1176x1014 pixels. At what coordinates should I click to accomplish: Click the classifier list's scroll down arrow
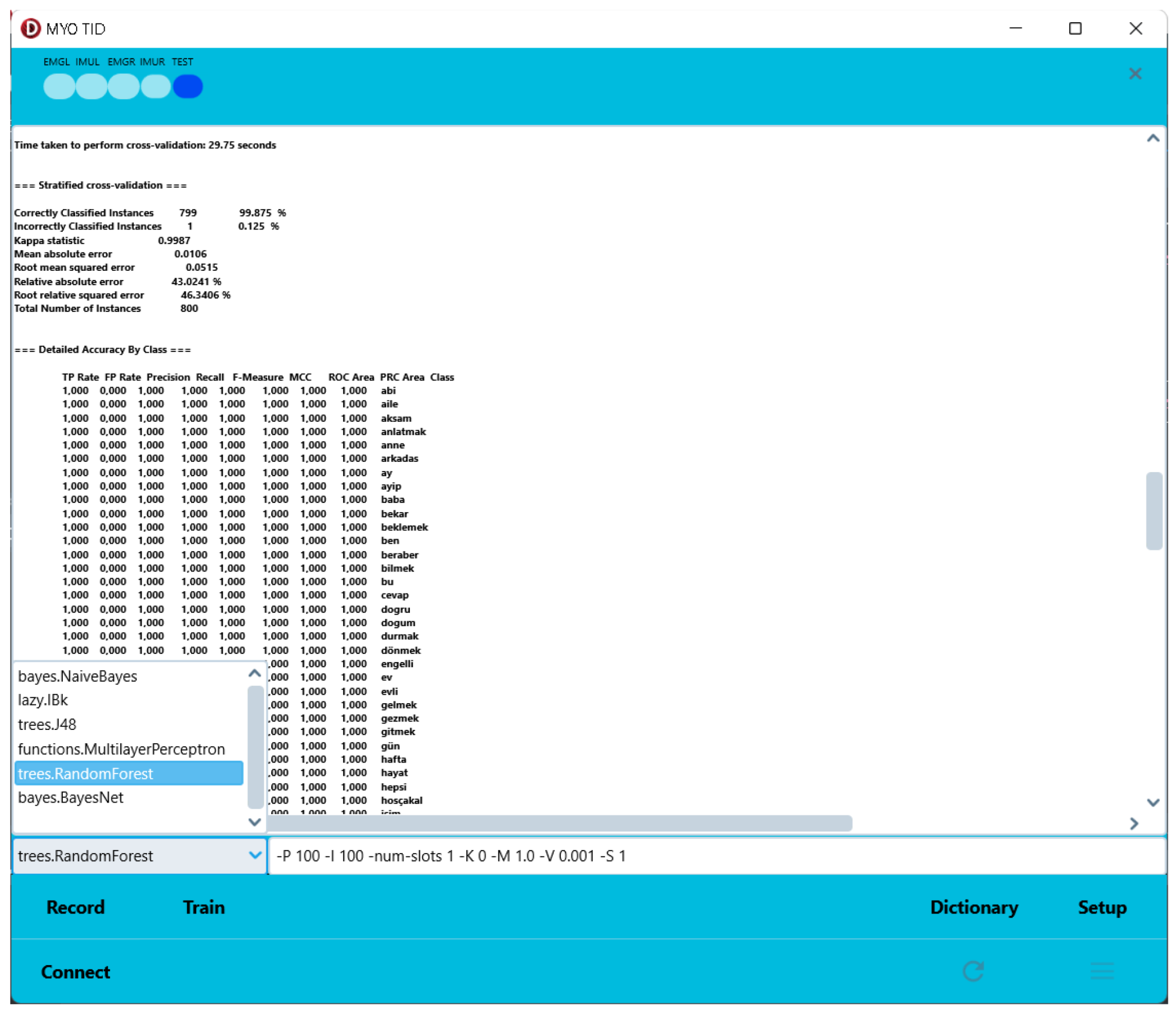click(255, 821)
